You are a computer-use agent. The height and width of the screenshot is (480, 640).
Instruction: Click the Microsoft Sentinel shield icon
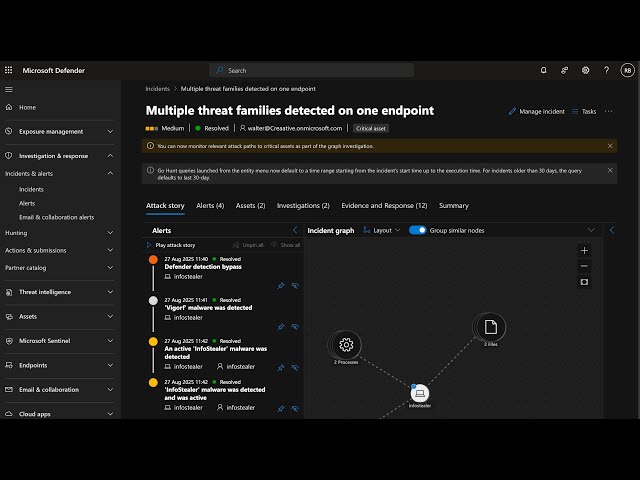coord(9,341)
